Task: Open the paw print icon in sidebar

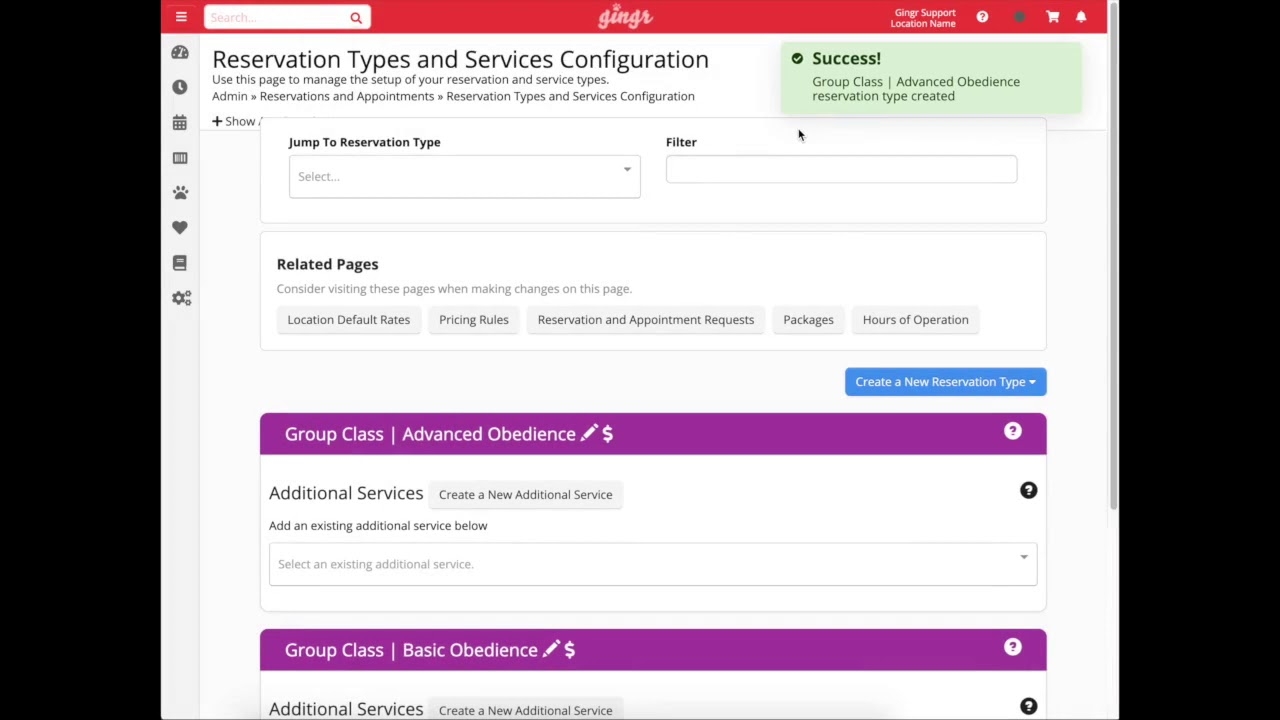Action: pos(180,193)
